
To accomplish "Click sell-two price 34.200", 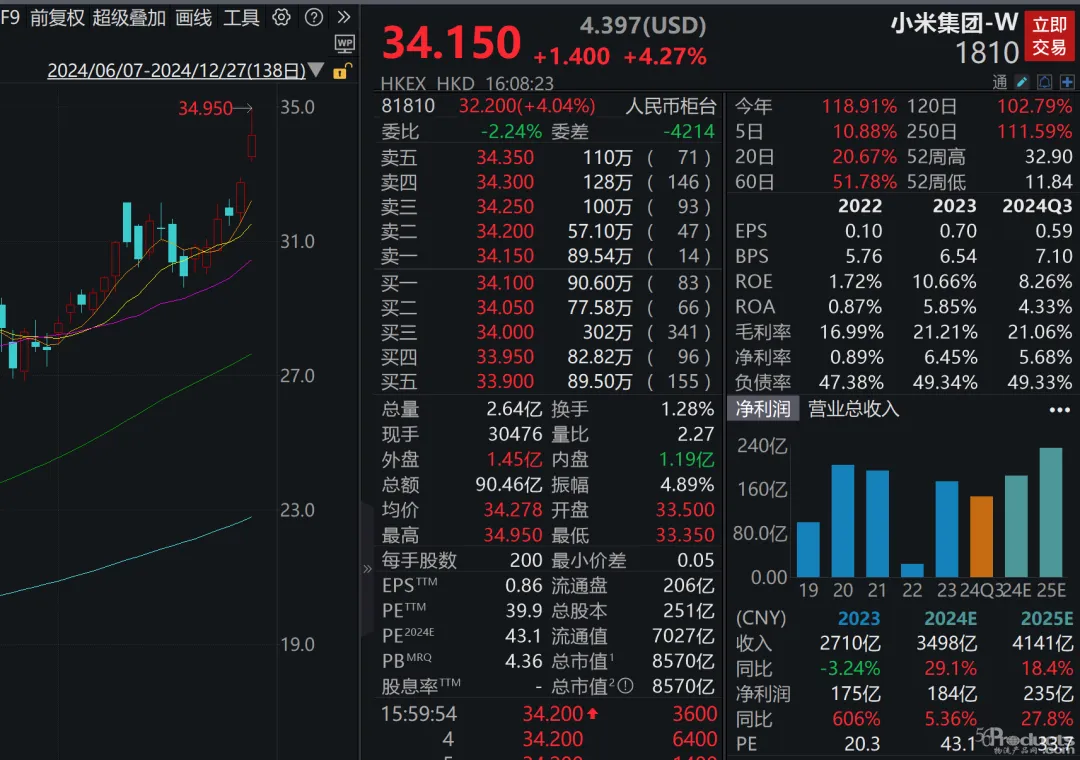I will tap(505, 232).
